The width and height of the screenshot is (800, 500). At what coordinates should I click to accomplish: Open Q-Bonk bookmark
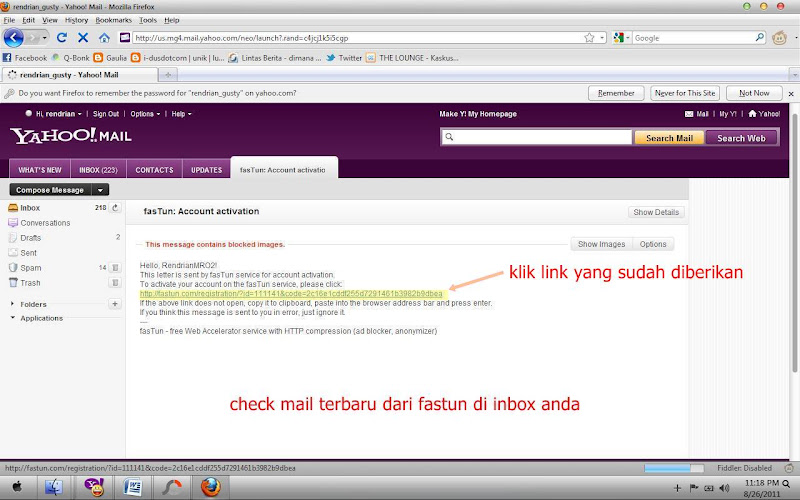70,58
